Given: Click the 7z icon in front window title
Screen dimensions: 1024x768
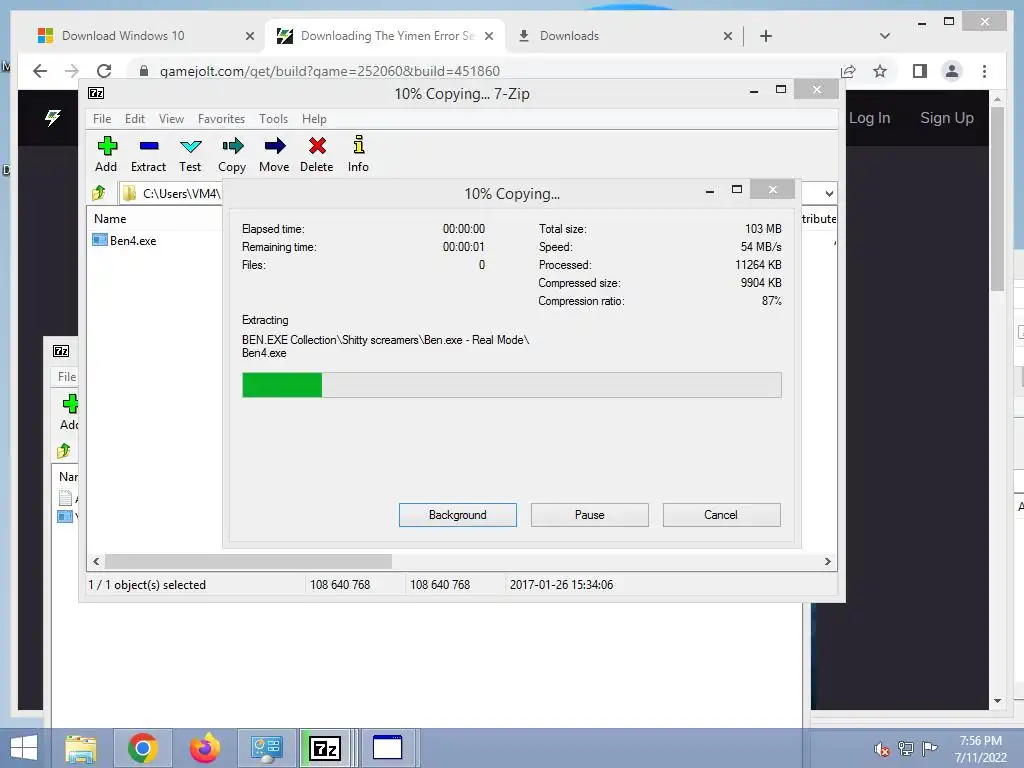Looking at the screenshot, I should tap(96, 93).
